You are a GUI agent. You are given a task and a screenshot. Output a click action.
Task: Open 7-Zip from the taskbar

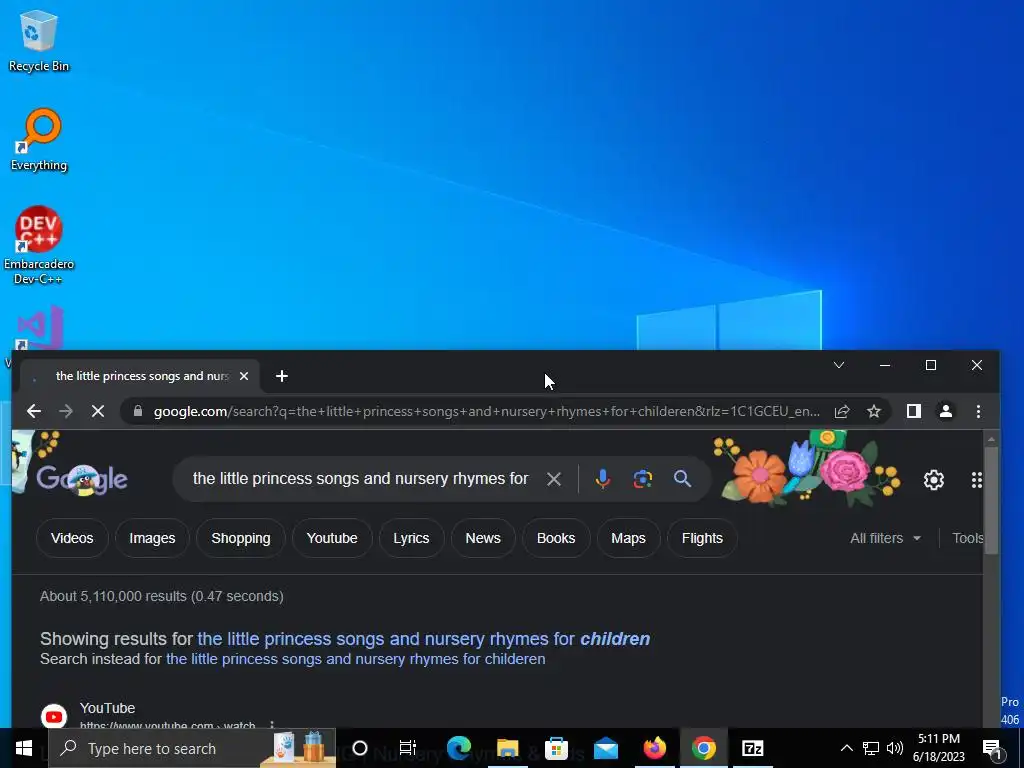[x=752, y=748]
